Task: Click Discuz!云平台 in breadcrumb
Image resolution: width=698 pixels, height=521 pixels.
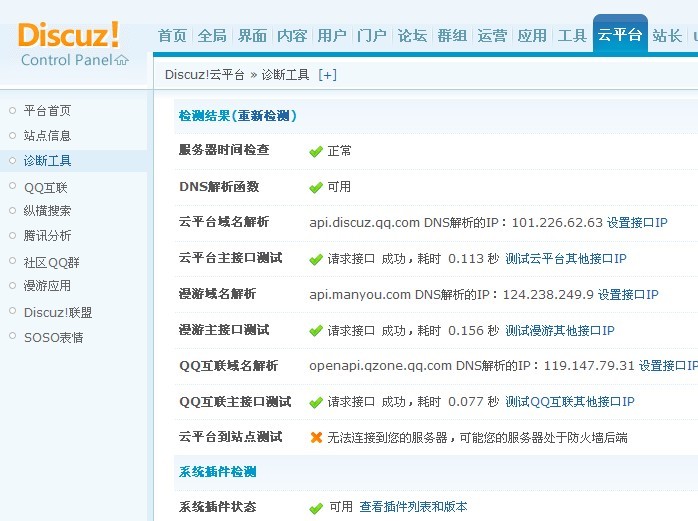Action: 204,75
